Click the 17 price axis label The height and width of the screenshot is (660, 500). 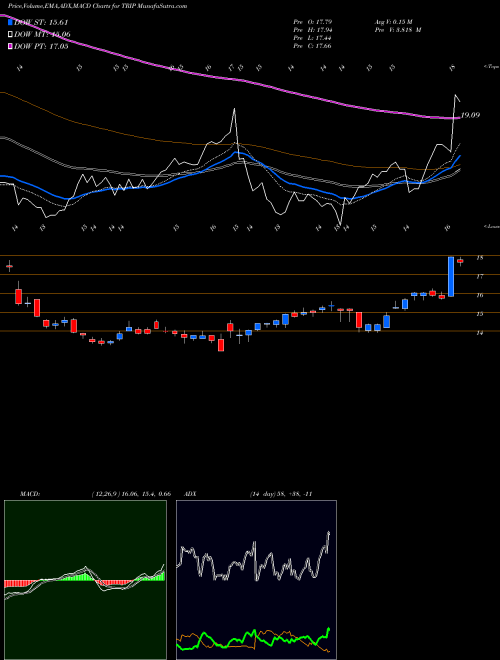[479, 277]
